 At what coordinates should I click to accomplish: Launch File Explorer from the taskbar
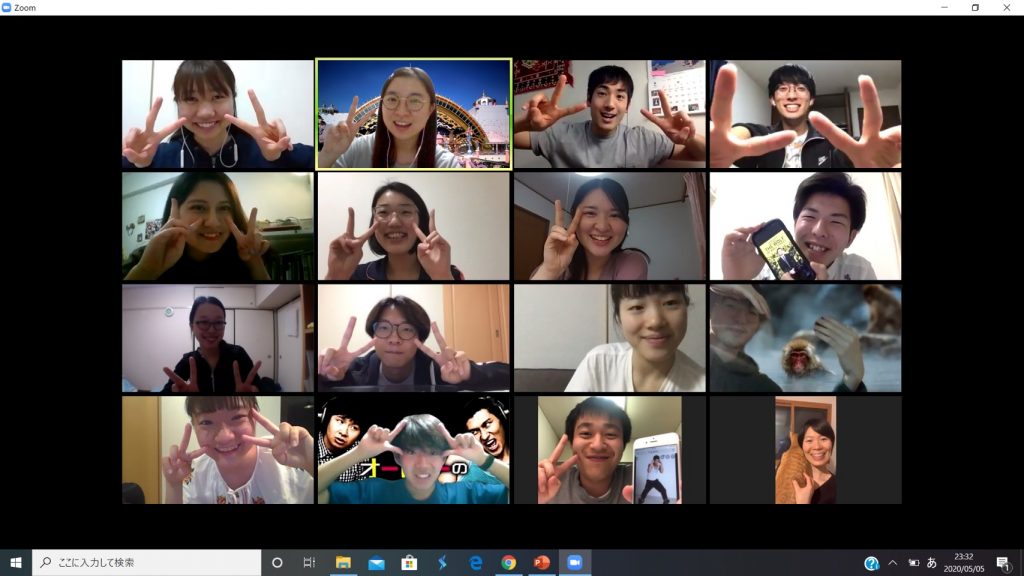[343, 562]
